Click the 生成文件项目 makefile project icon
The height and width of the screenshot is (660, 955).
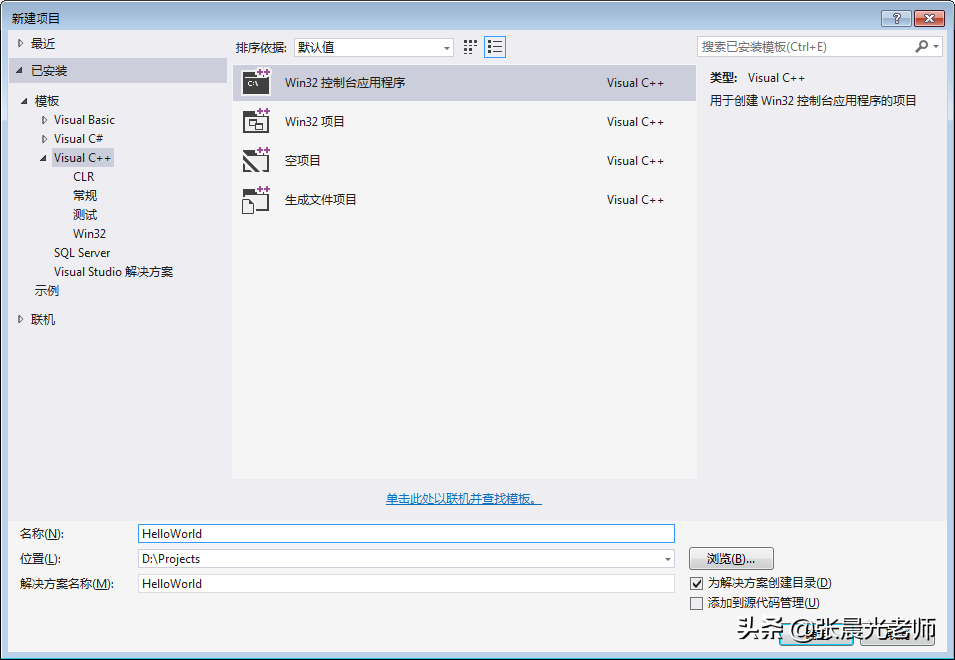point(256,200)
